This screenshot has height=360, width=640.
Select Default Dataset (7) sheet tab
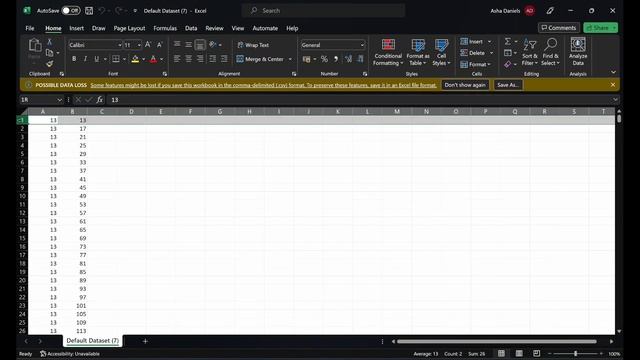click(x=92, y=340)
